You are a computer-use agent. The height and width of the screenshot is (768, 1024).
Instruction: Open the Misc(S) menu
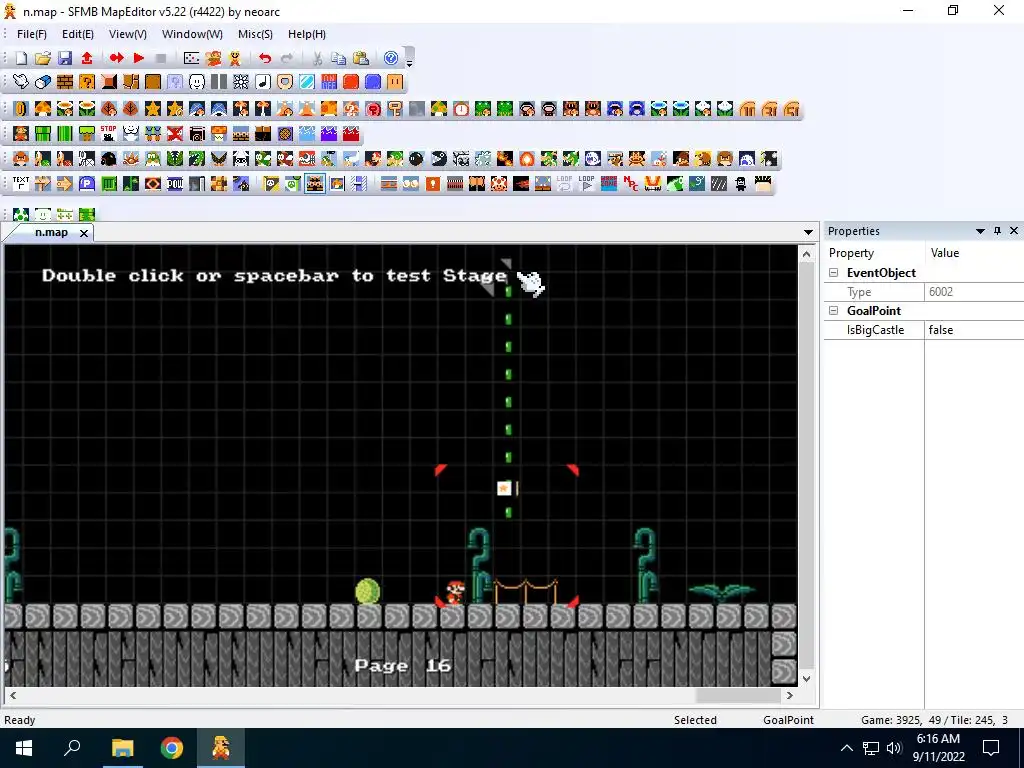tap(255, 34)
